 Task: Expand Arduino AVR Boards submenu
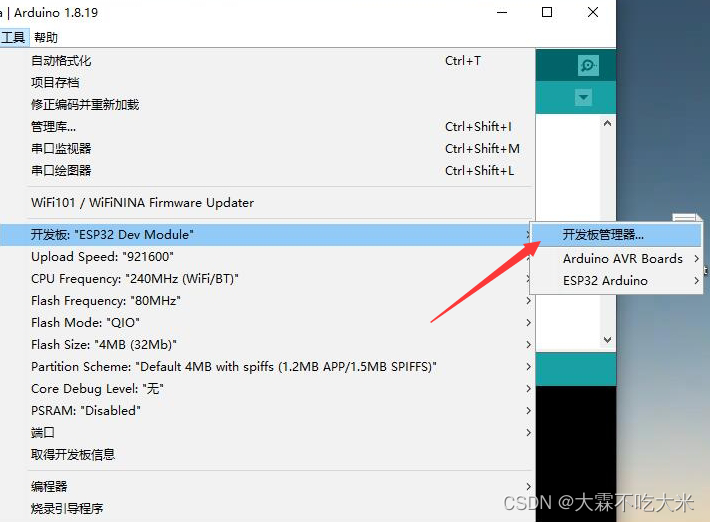[x=616, y=259]
